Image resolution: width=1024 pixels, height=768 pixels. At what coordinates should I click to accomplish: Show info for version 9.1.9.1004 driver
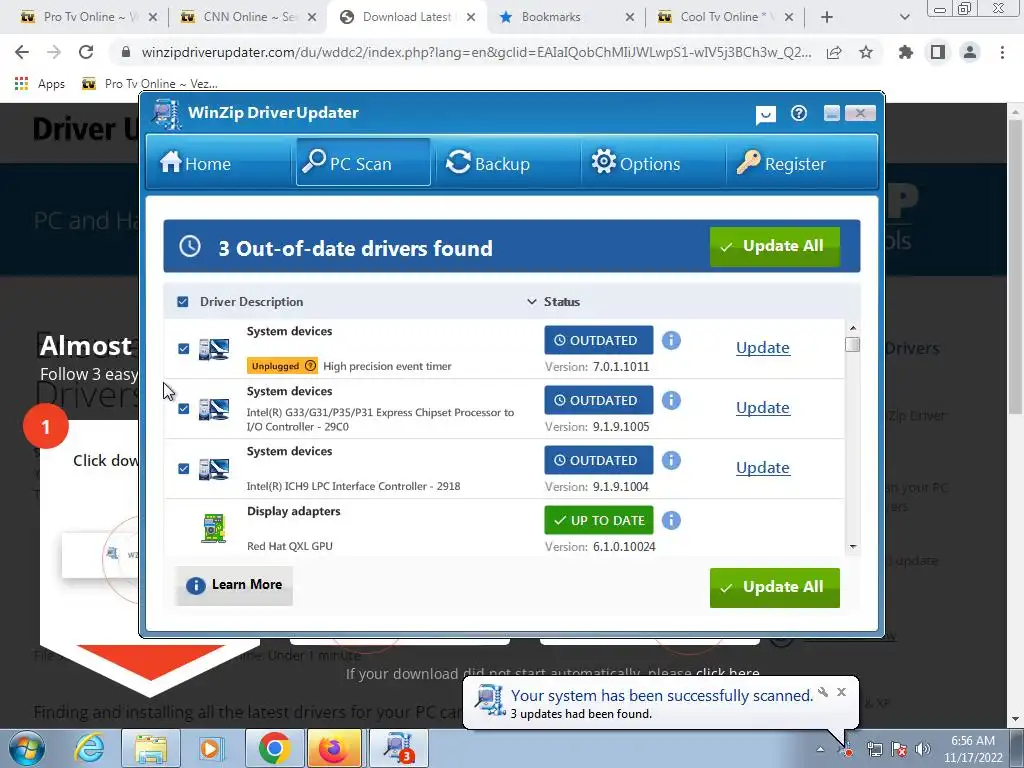(671, 460)
